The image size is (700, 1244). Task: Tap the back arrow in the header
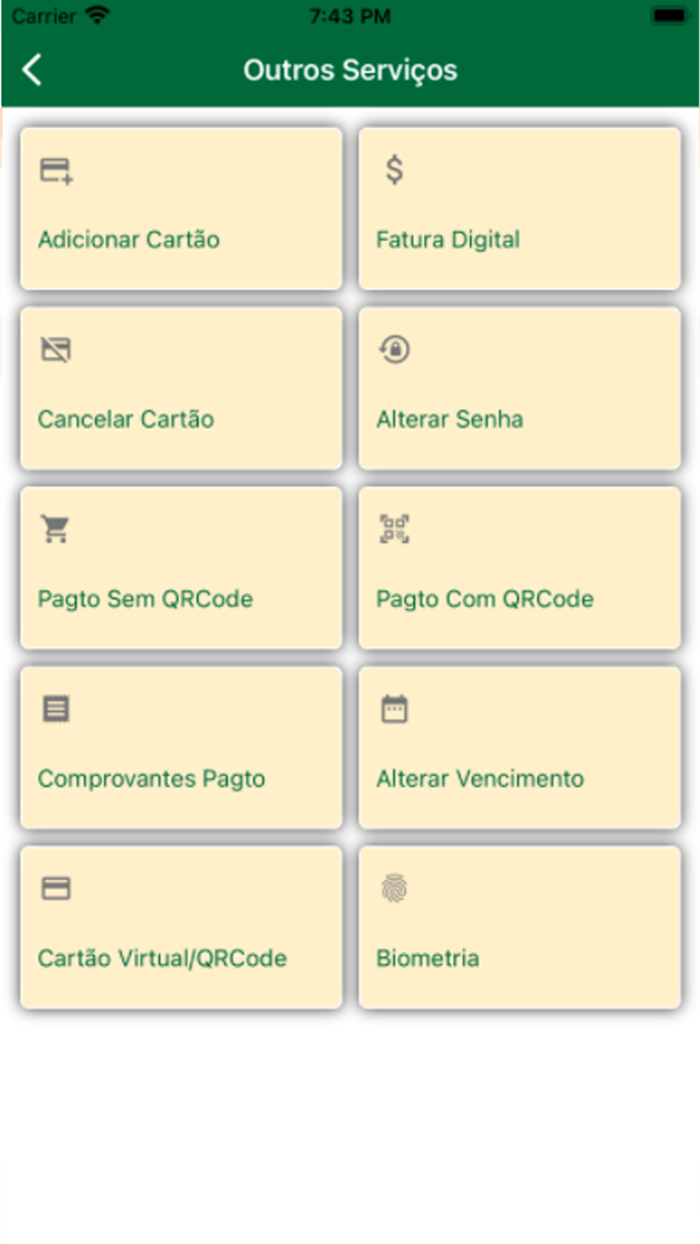click(x=31, y=70)
